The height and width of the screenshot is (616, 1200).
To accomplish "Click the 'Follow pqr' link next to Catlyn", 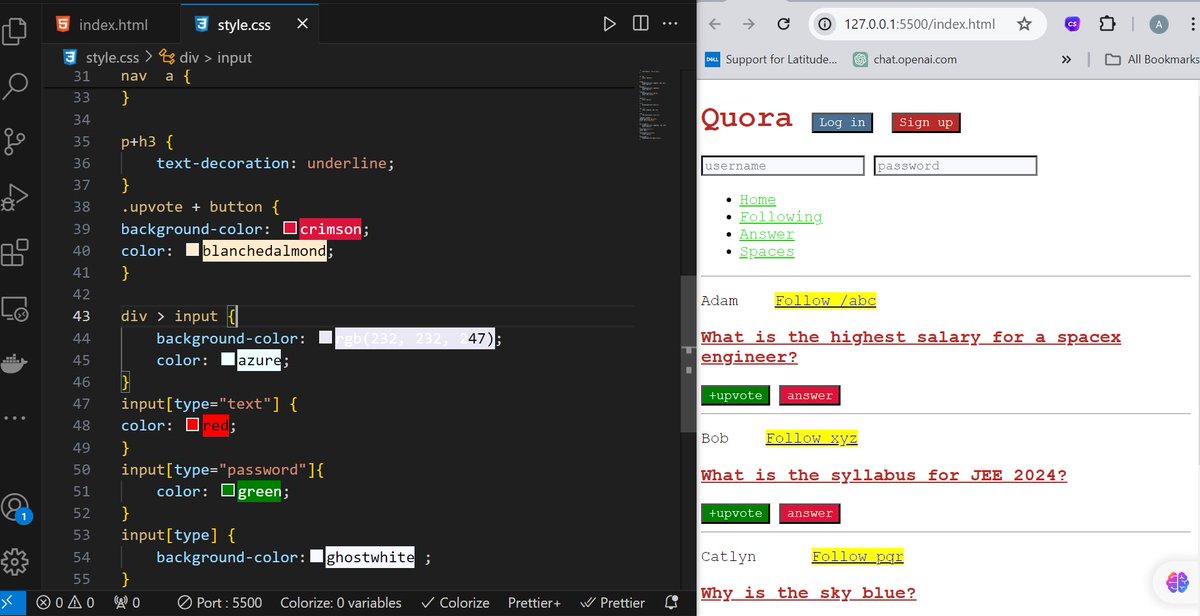I will (x=857, y=557).
